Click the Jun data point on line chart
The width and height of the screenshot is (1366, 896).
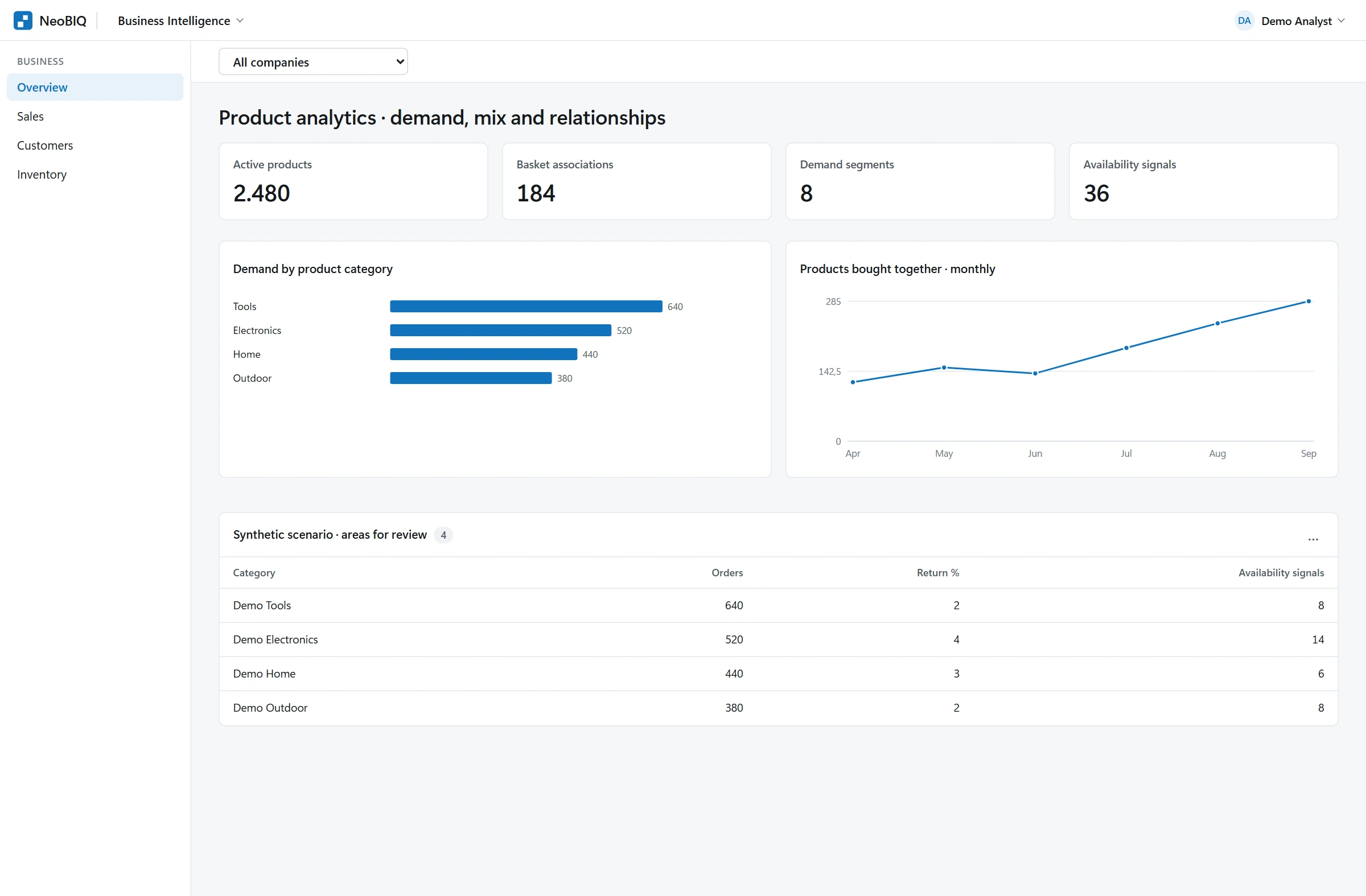(x=1035, y=373)
